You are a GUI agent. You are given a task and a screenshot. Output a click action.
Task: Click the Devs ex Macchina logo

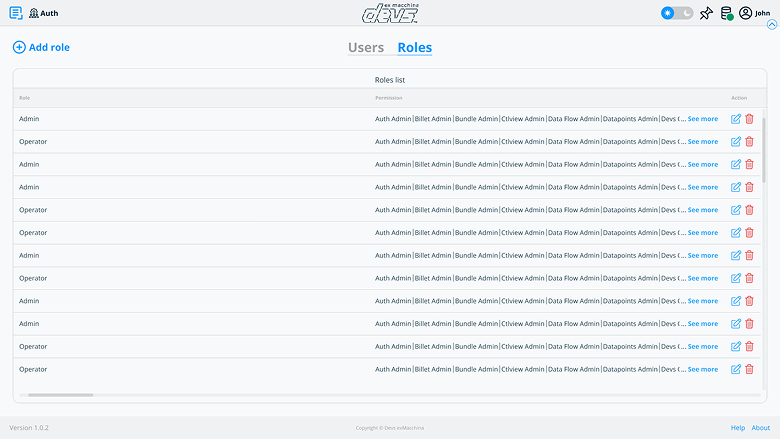point(390,13)
